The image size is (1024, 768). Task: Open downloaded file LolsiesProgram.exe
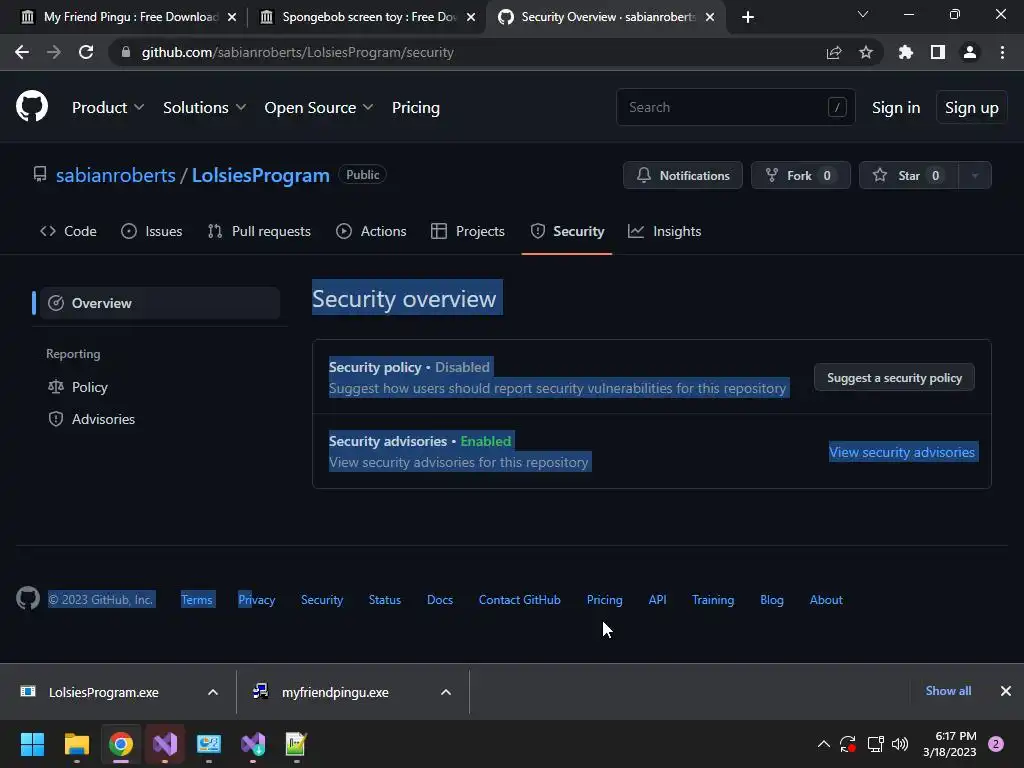[104, 692]
